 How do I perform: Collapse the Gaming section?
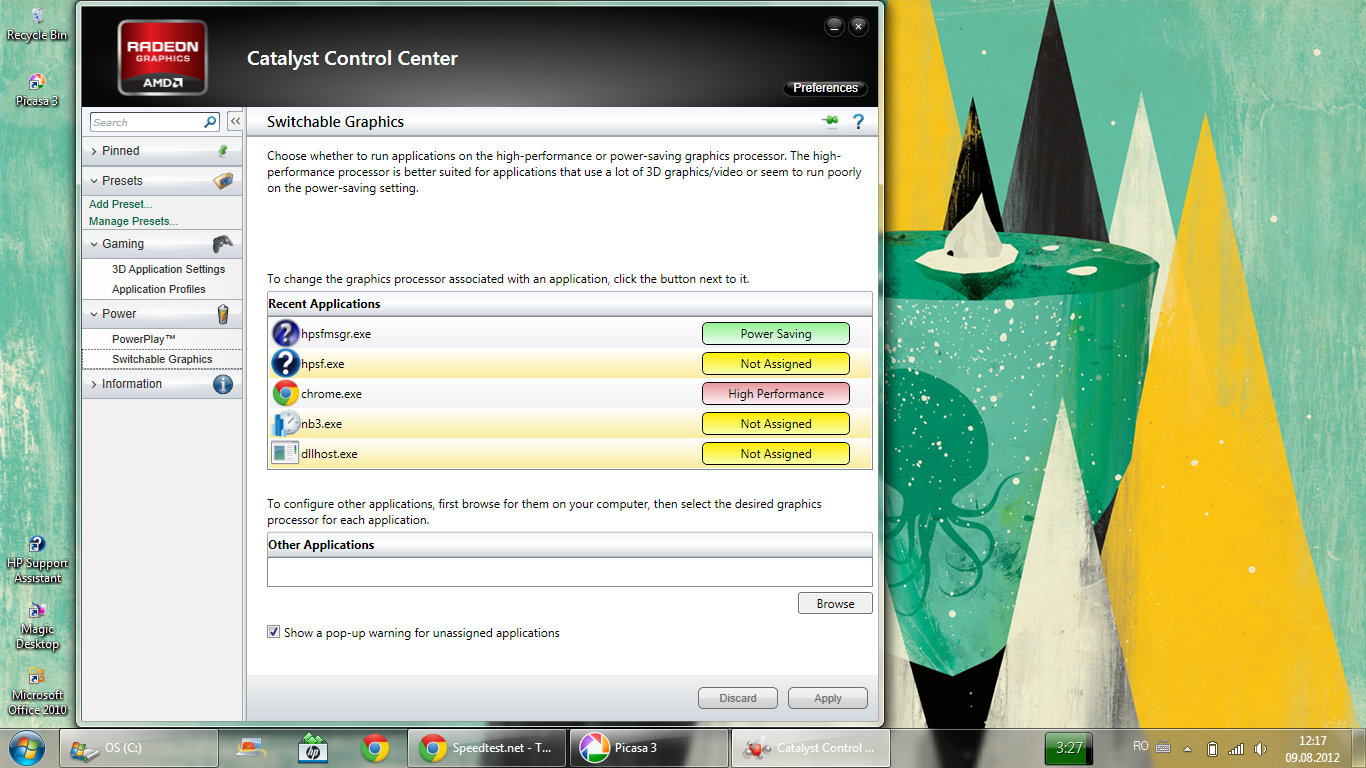coord(162,244)
